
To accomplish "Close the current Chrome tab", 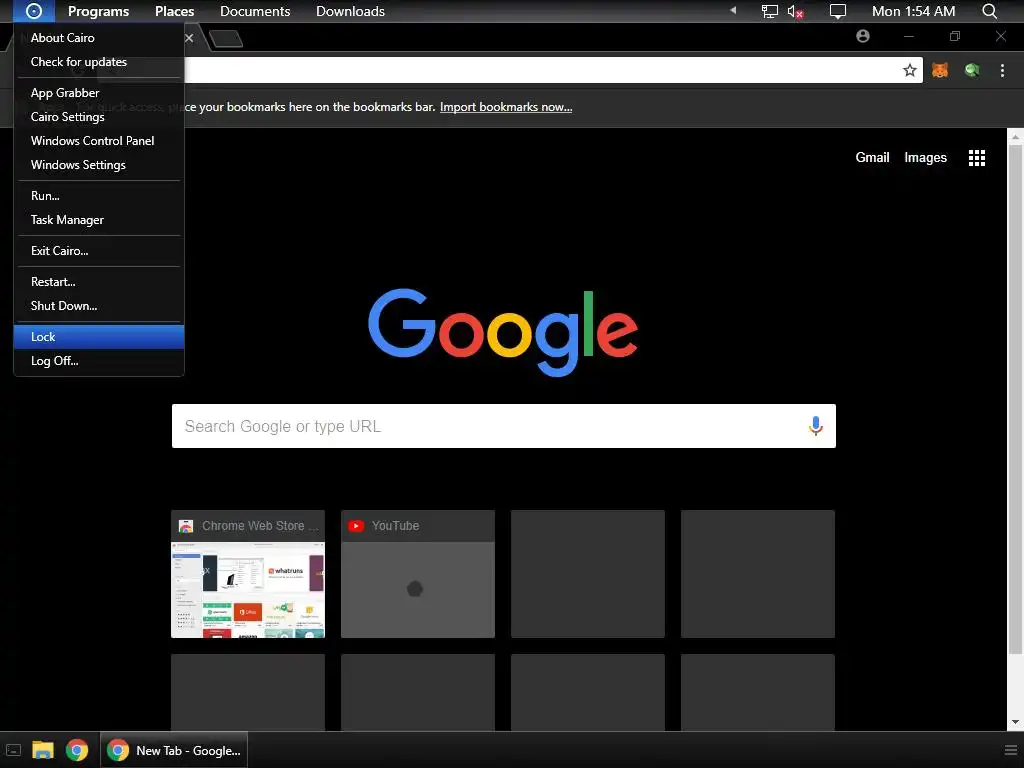I will click(x=189, y=38).
